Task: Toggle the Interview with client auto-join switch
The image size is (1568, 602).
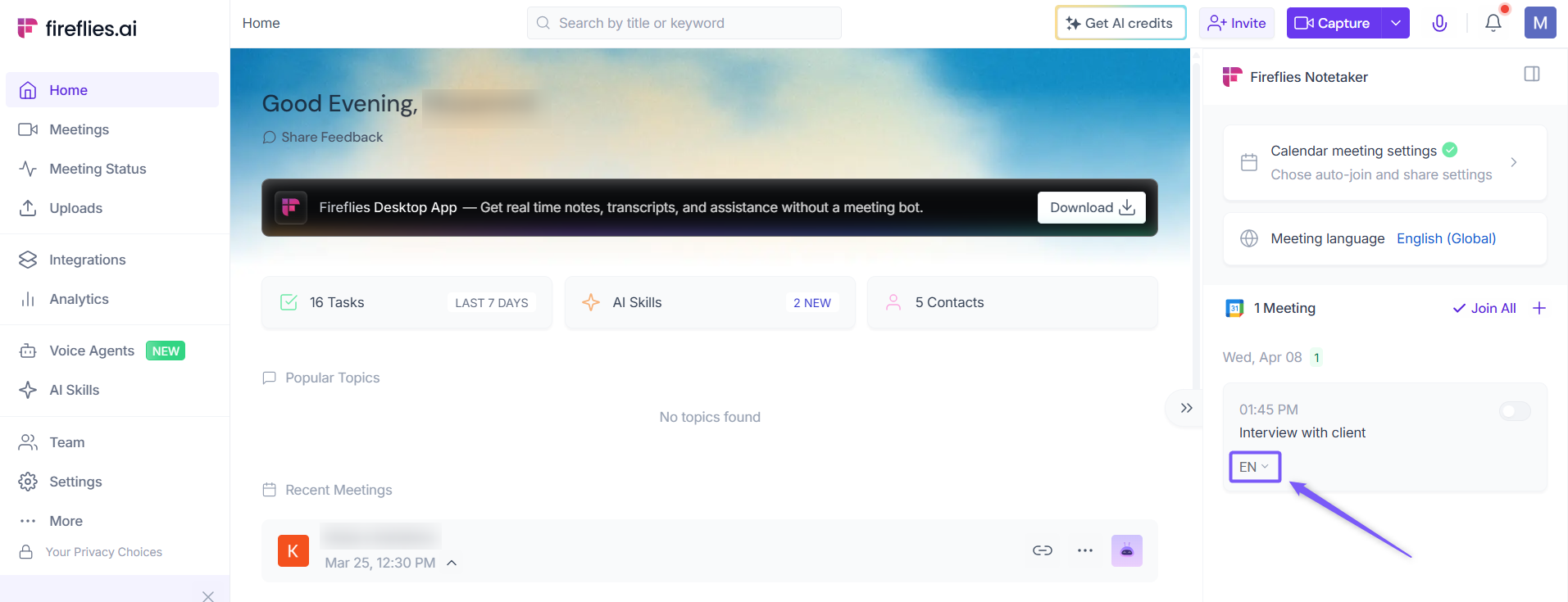Action: [x=1515, y=410]
